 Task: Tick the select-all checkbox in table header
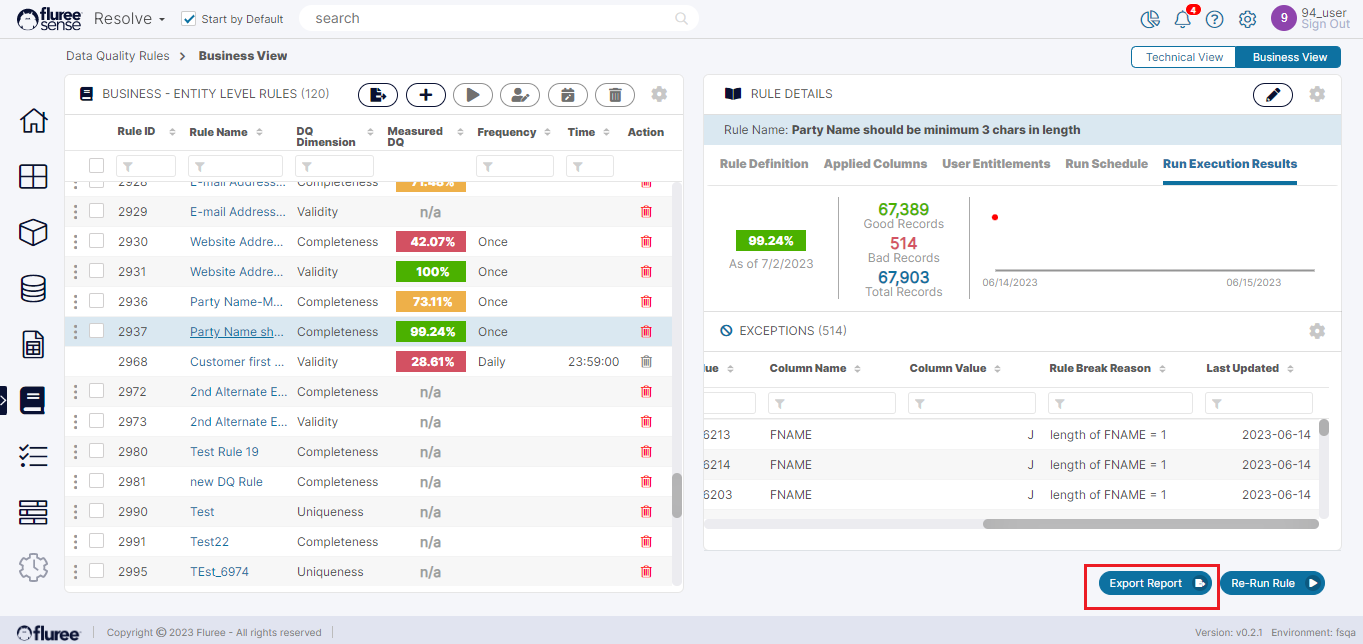[97, 166]
